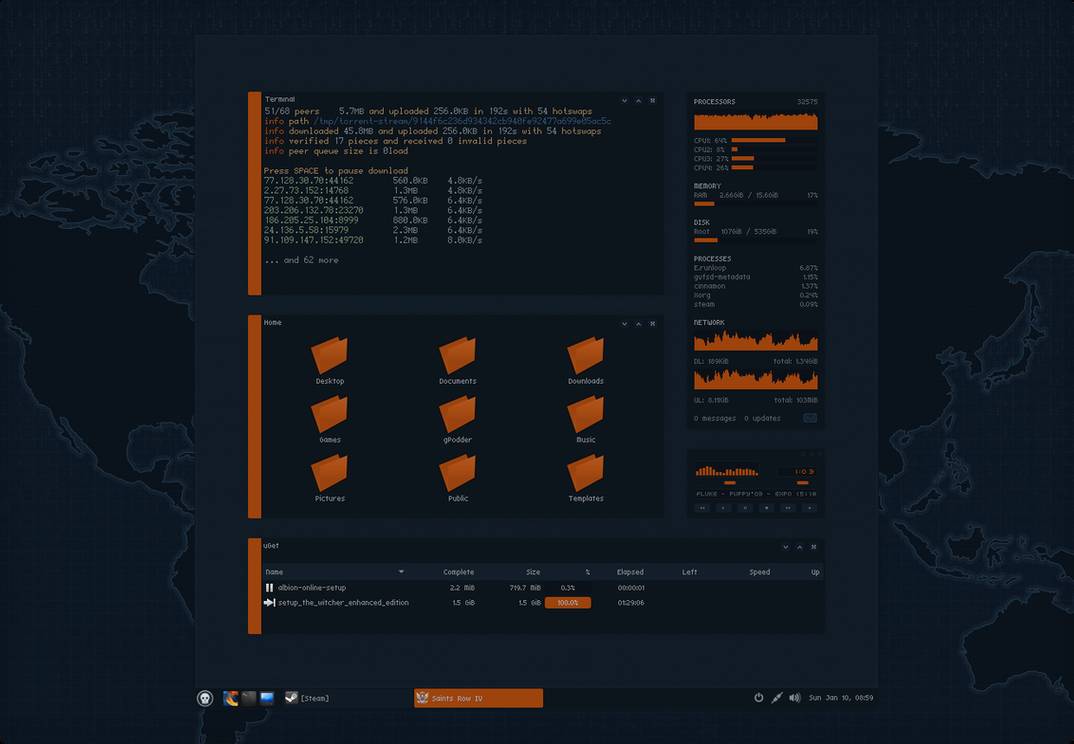This screenshot has height=744, width=1074.
Task: Sort uGet list by % column
Action: (x=588, y=572)
